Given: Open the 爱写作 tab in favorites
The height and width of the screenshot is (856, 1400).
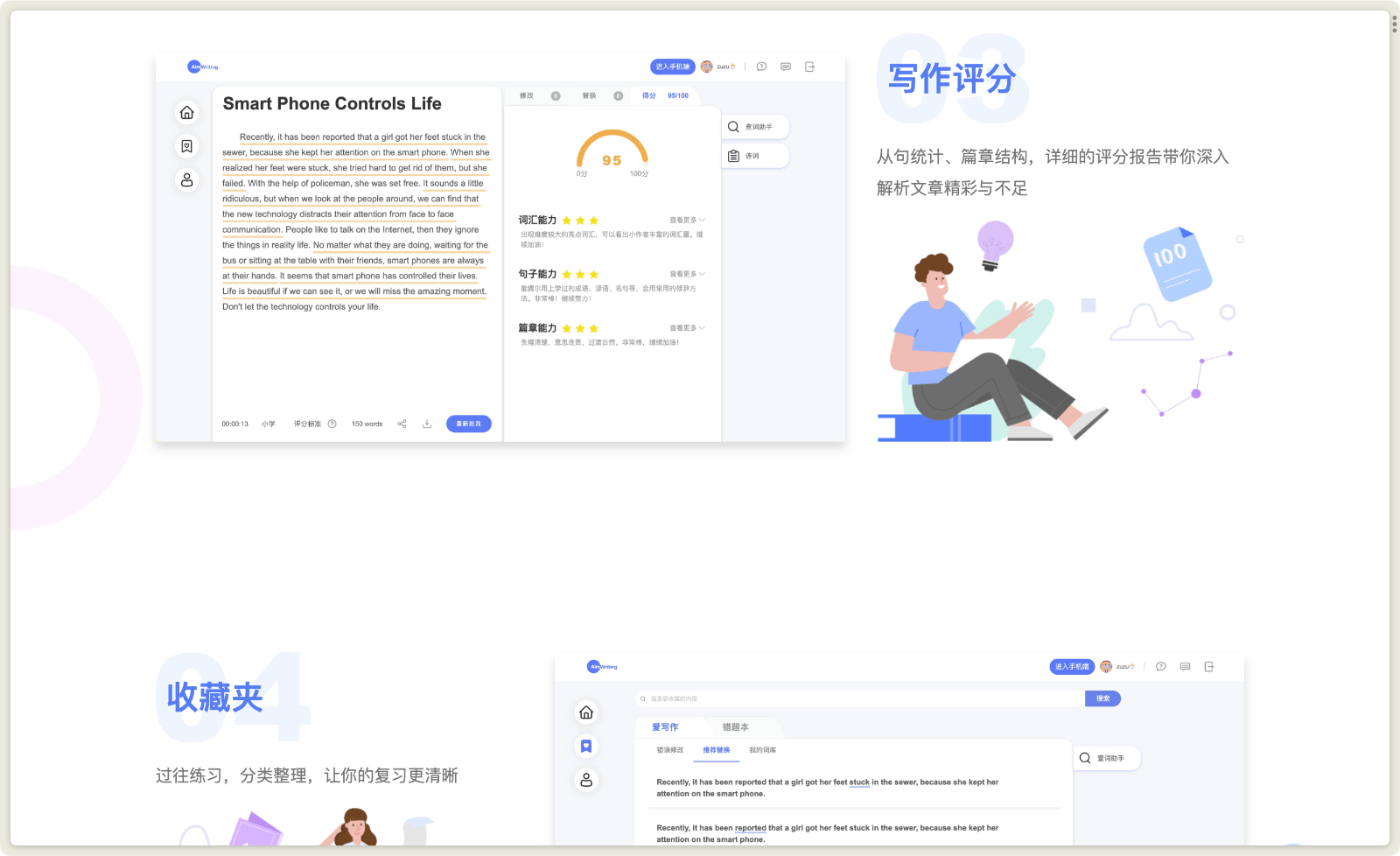Looking at the screenshot, I should pyautogui.click(x=664, y=727).
